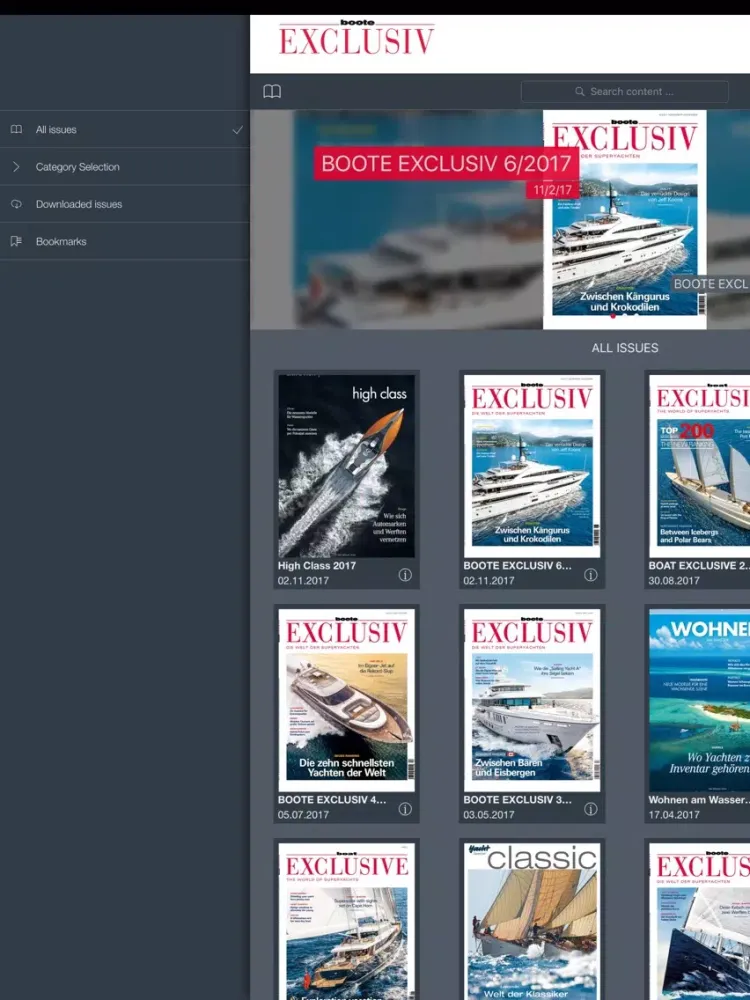Click the search magnifier icon
The image size is (750, 1000).
(x=580, y=91)
